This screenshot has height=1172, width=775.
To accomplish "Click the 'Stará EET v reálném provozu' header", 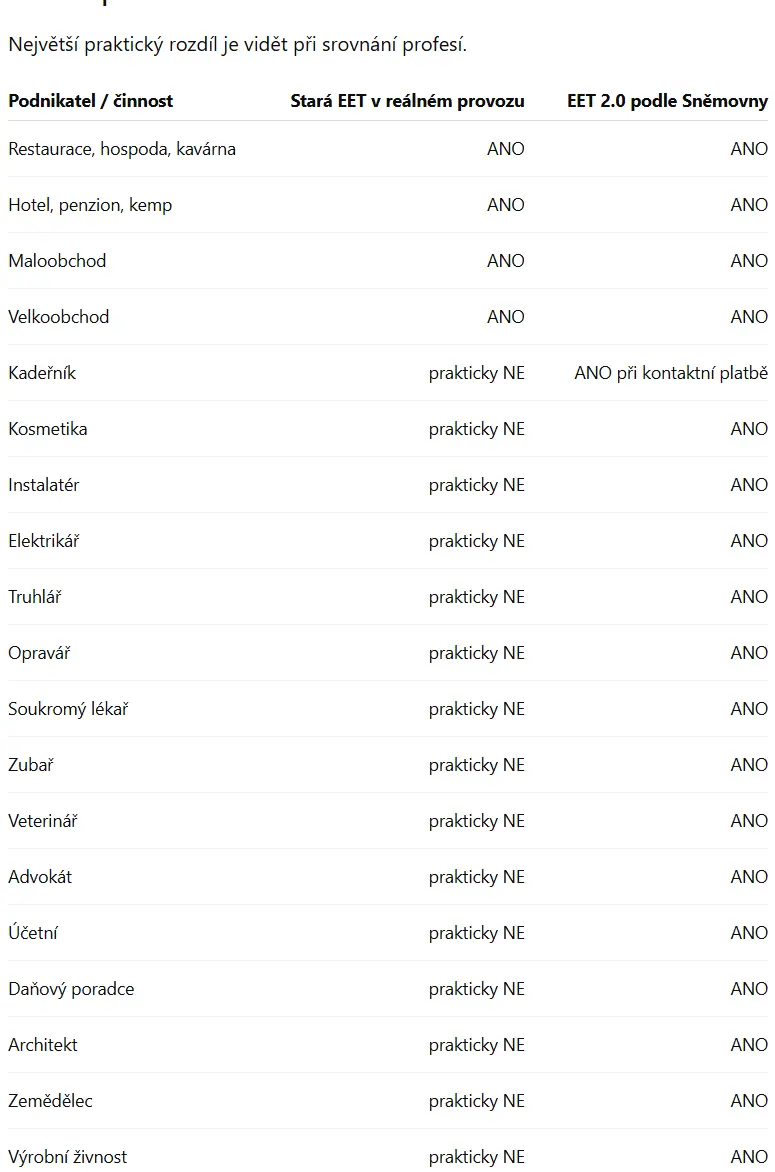I will pyautogui.click(x=407, y=101).
